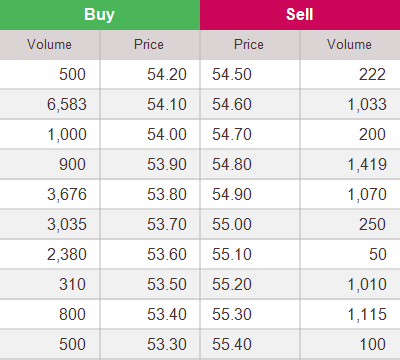400x360 pixels.
Task: Select the Sell side Volume column header
Action: [349, 45]
